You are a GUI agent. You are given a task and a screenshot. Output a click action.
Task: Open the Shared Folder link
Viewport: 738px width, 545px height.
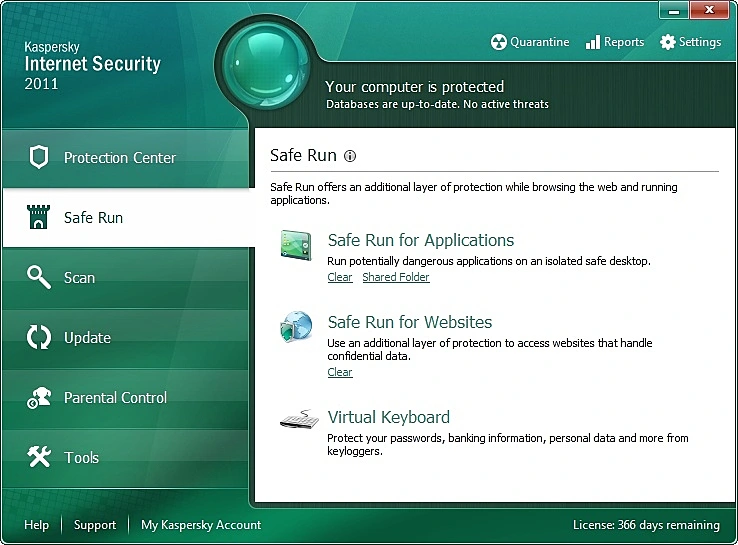[x=395, y=277]
